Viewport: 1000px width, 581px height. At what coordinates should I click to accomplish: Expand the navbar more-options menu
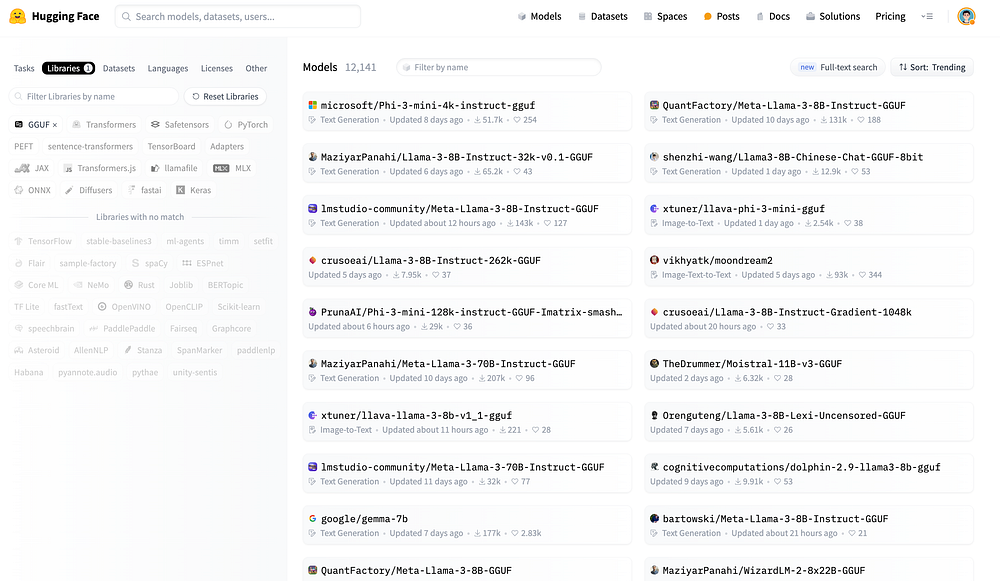pyautogui.click(x=927, y=17)
